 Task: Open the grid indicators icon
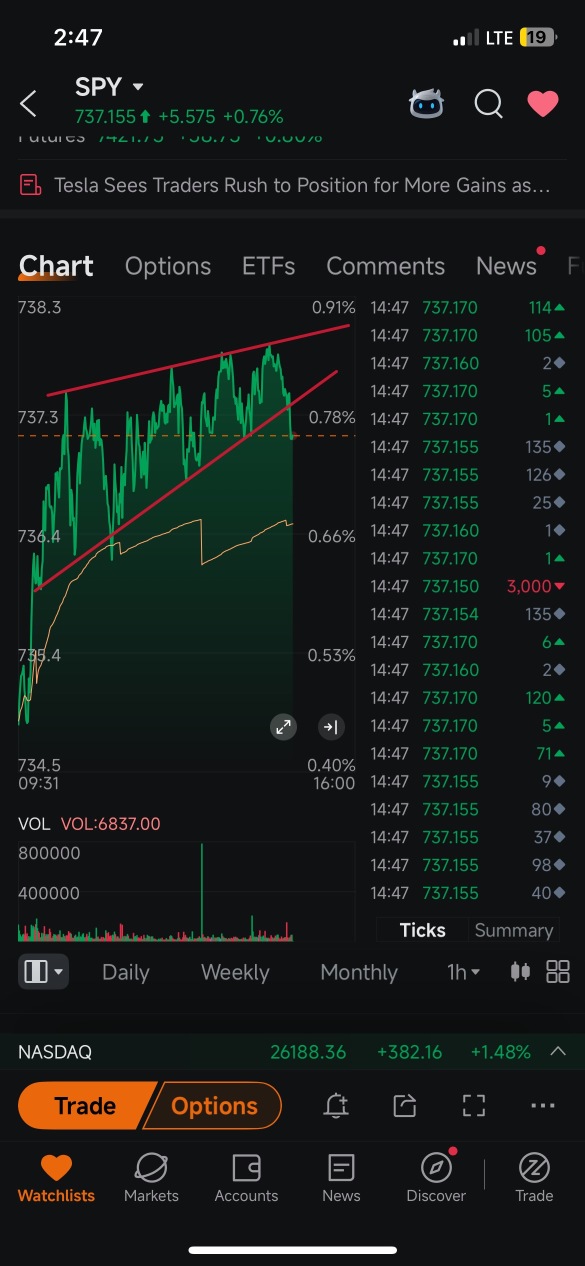coord(558,972)
